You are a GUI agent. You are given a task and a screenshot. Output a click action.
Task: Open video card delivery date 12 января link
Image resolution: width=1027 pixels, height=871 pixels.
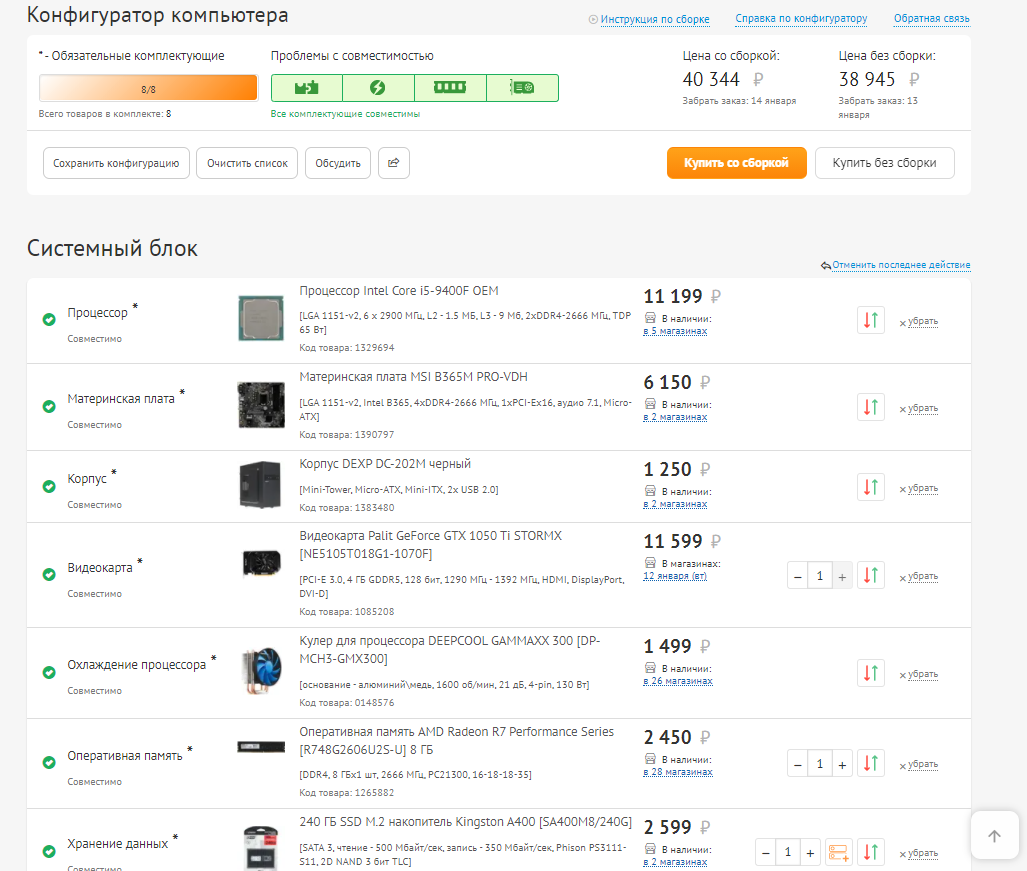675,576
